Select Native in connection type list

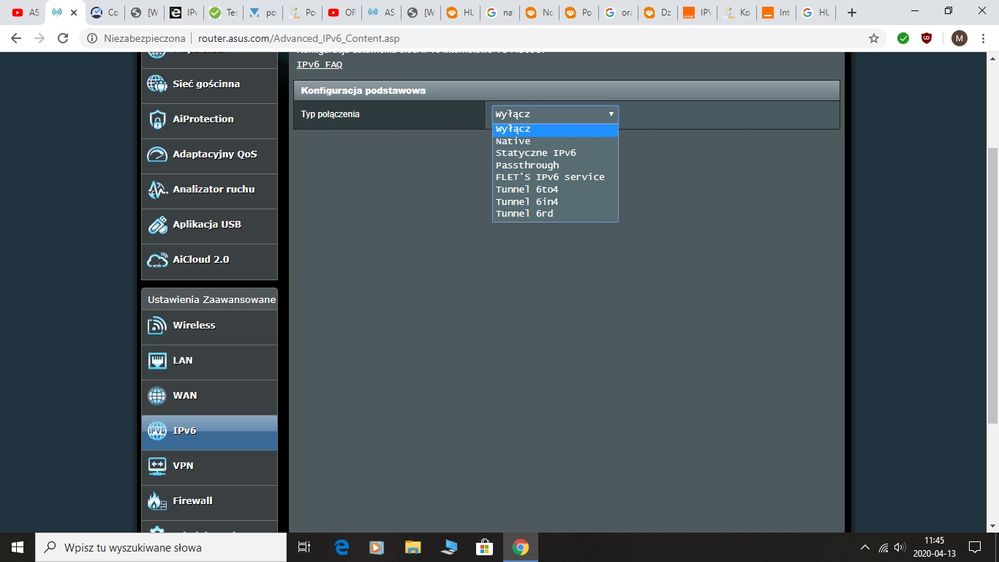pyautogui.click(x=513, y=141)
